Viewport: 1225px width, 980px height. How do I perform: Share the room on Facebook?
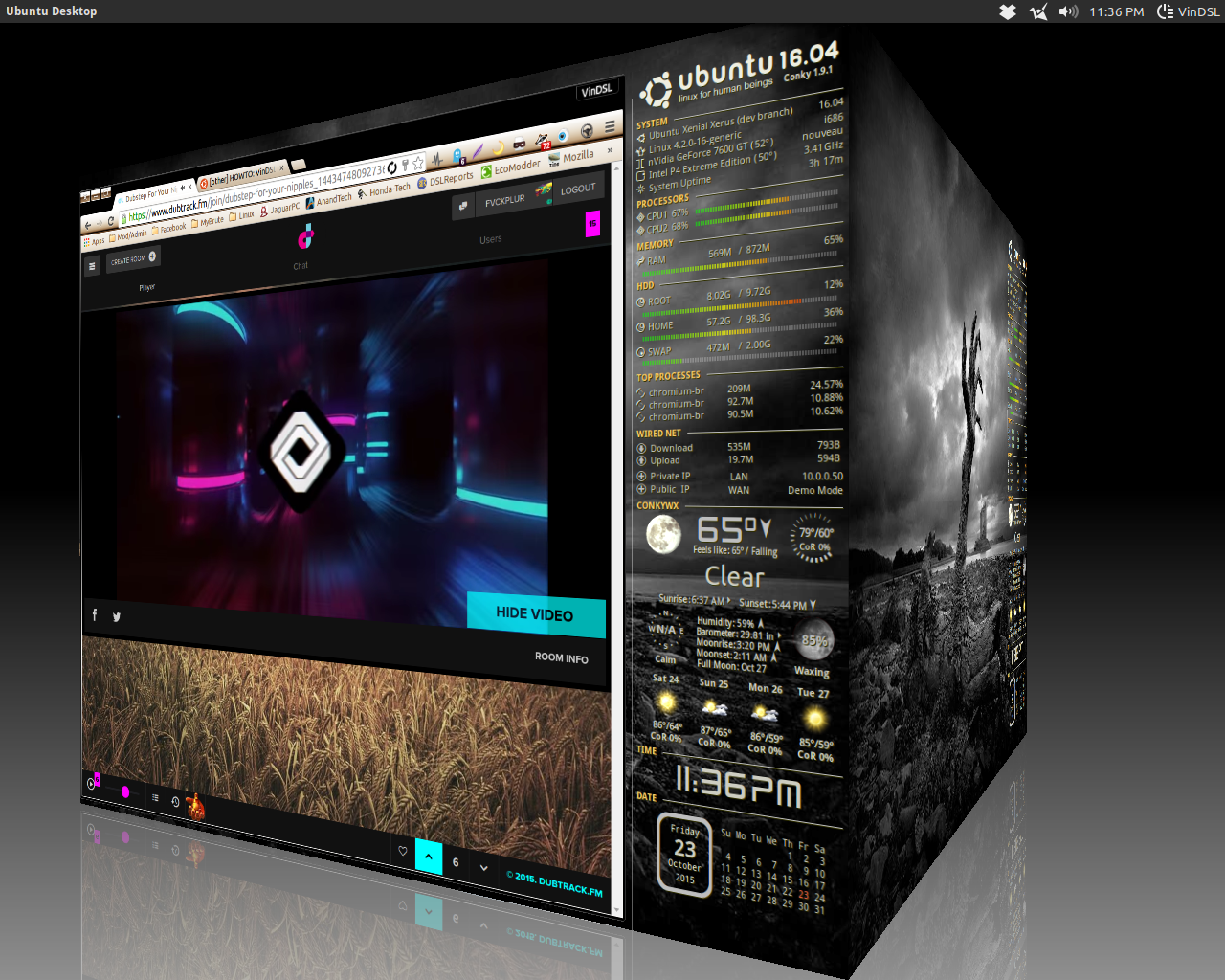point(94,614)
